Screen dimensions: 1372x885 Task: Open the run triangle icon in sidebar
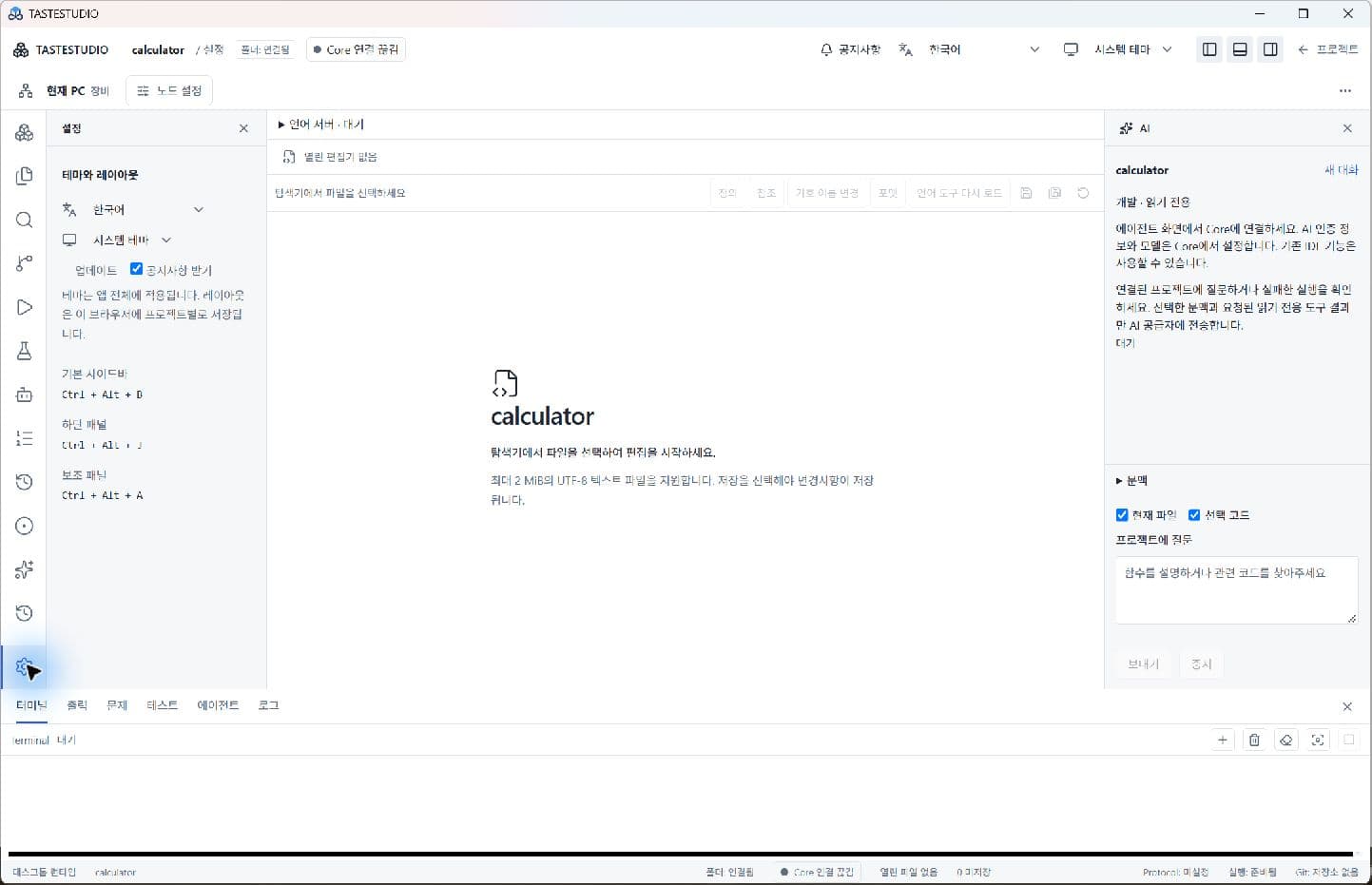[25, 307]
